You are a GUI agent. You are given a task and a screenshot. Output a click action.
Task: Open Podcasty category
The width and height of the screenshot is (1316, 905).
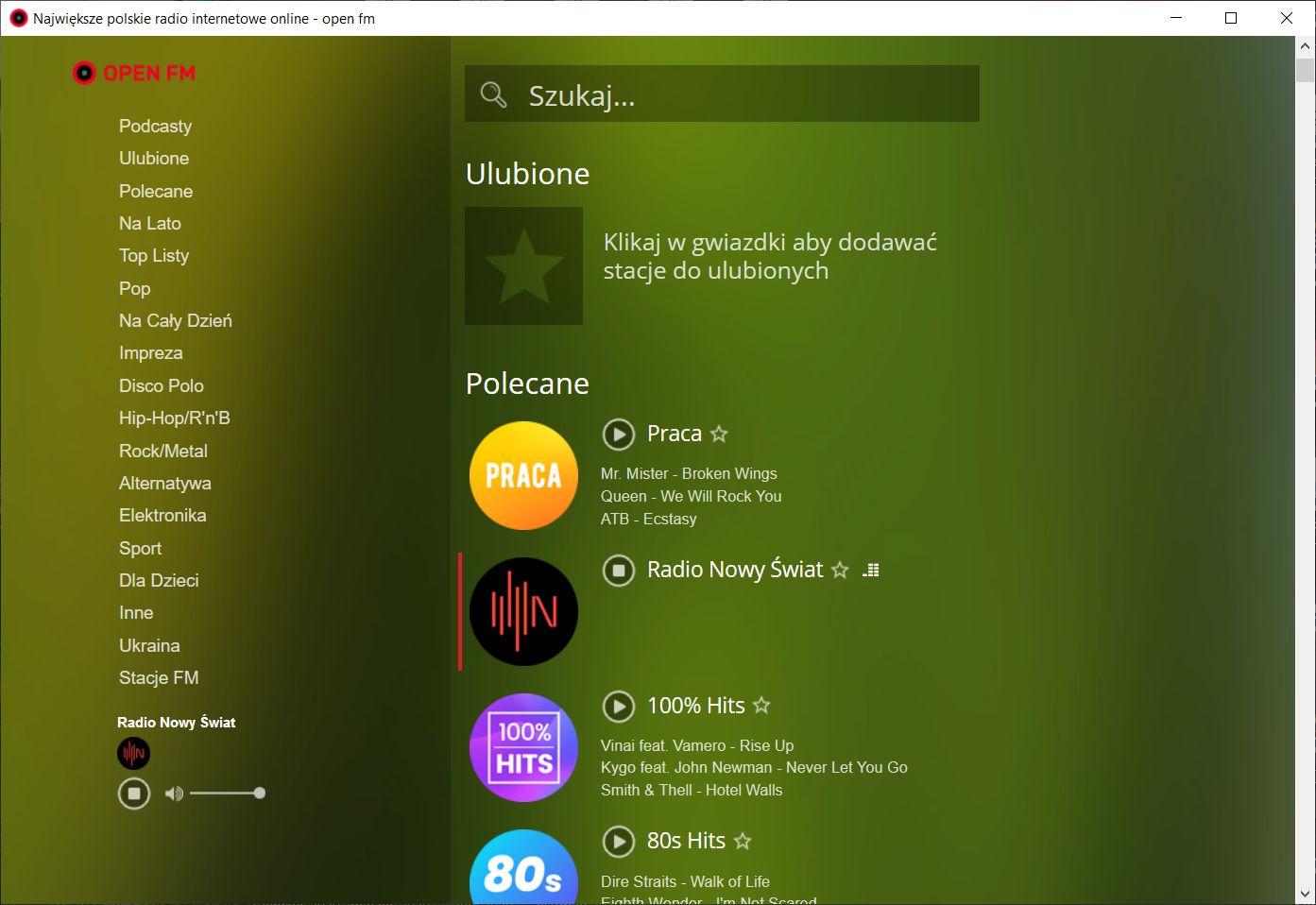[x=155, y=126]
